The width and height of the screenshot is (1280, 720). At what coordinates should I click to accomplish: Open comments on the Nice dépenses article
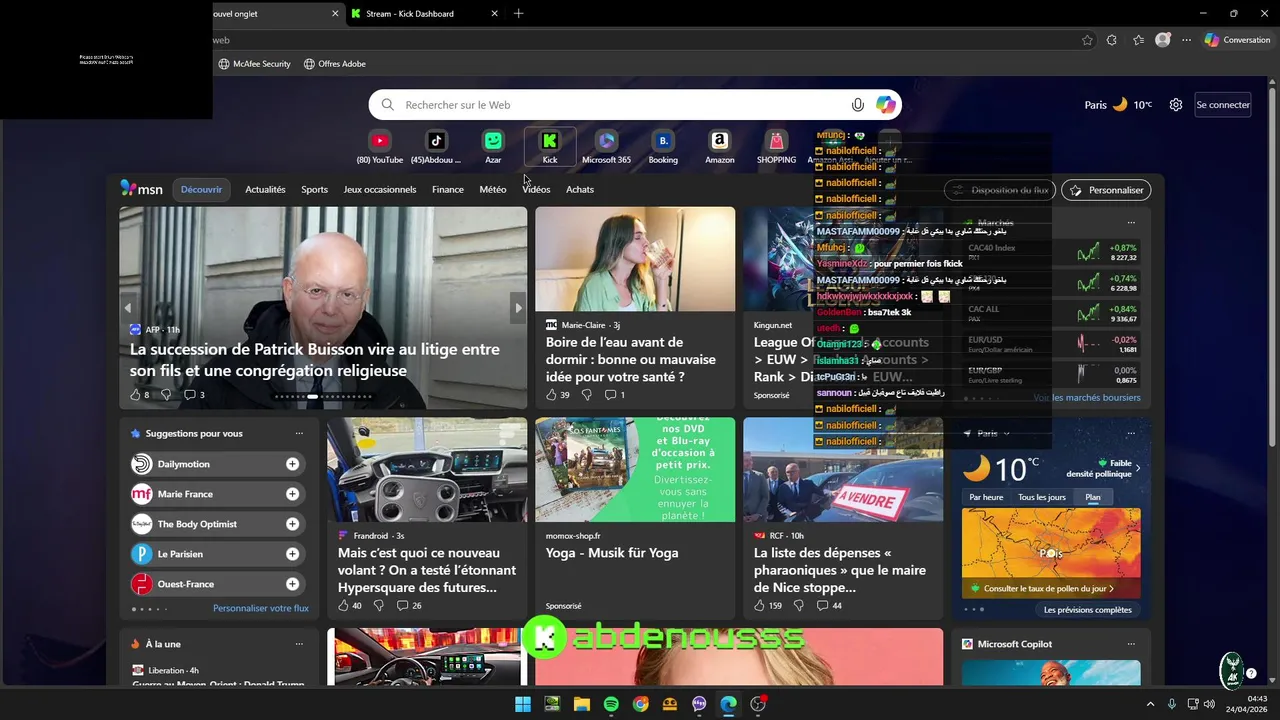click(x=829, y=606)
